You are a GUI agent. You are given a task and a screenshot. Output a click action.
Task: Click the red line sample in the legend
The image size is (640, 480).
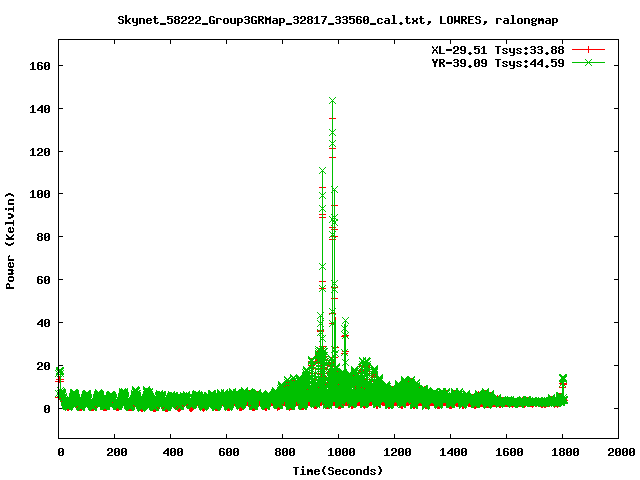pos(588,50)
